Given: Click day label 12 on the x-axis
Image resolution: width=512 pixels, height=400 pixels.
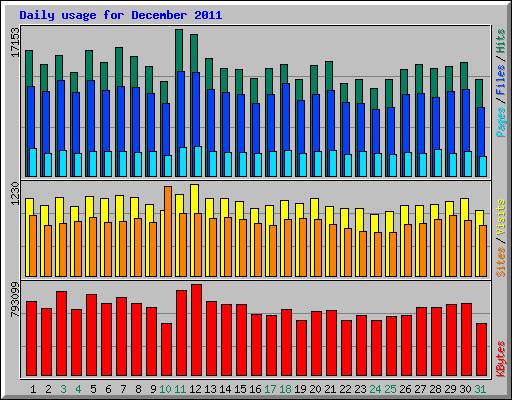Looking at the screenshot, I should [195, 389].
